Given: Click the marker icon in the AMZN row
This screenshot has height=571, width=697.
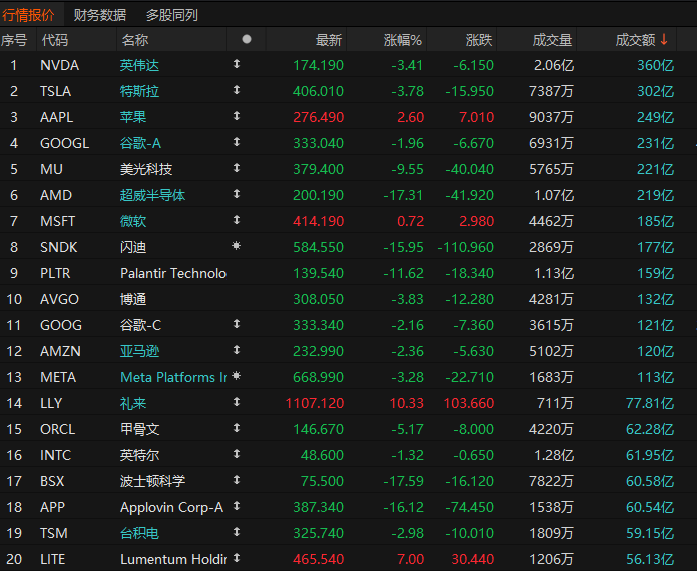Looking at the screenshot, I should [237, 350].
